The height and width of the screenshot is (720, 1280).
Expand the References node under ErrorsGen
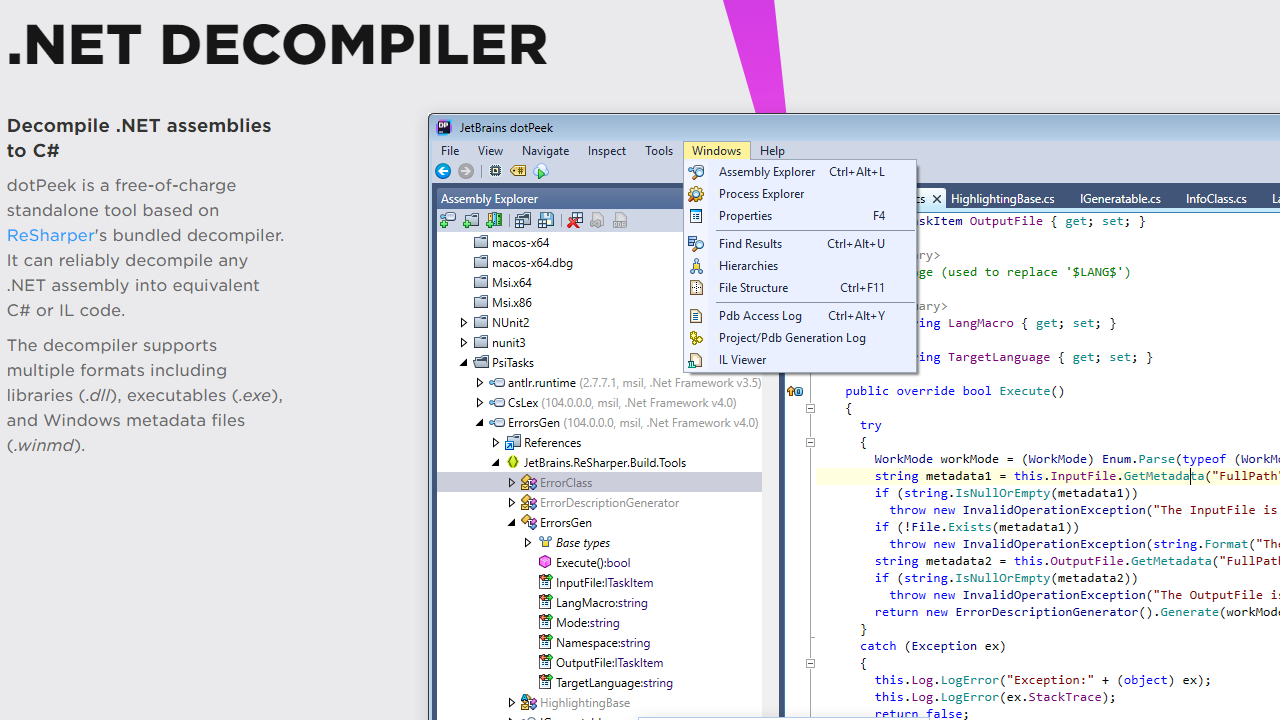[x=496, y=443]
